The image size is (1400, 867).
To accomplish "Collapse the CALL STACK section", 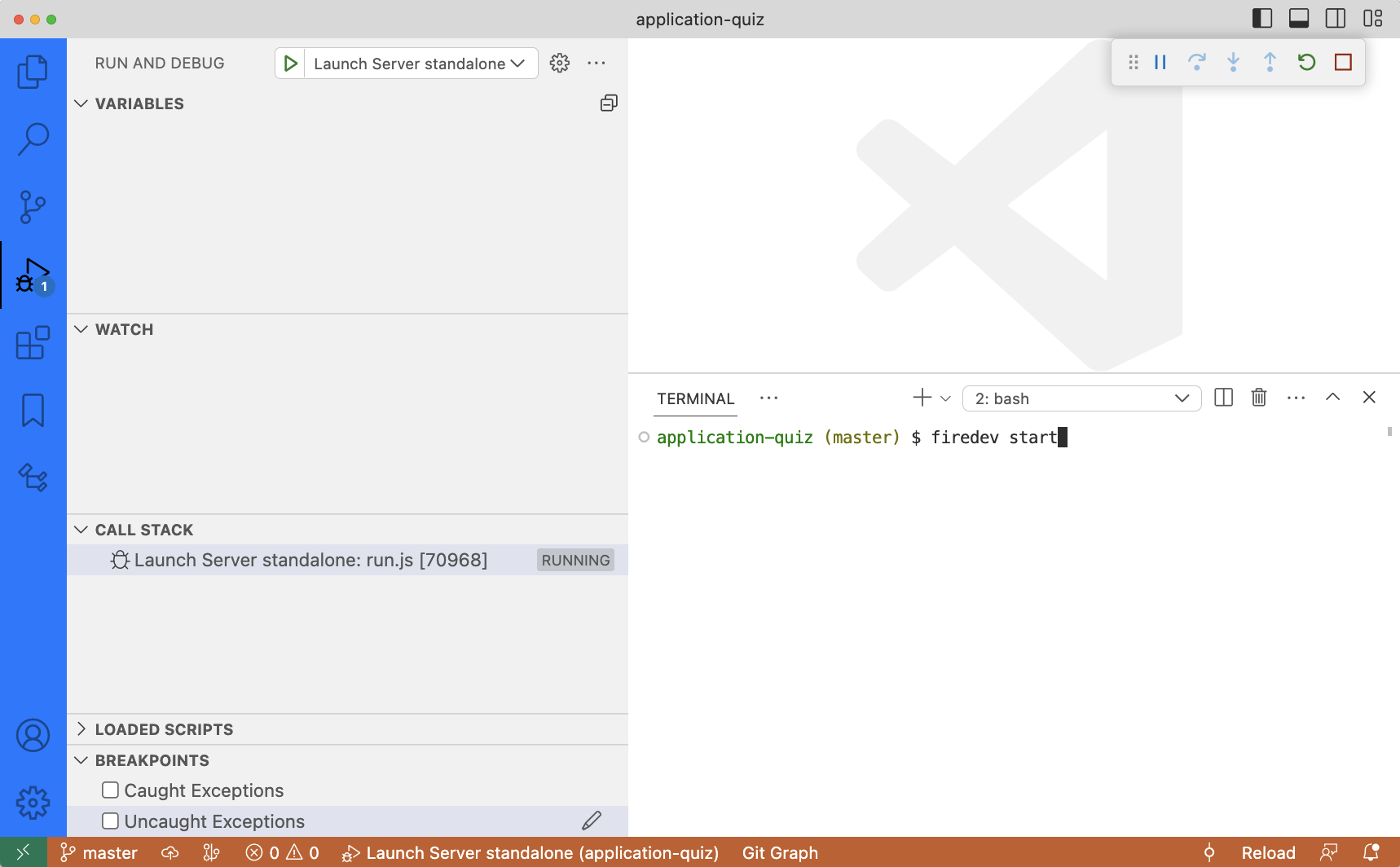I will point(81,530).
